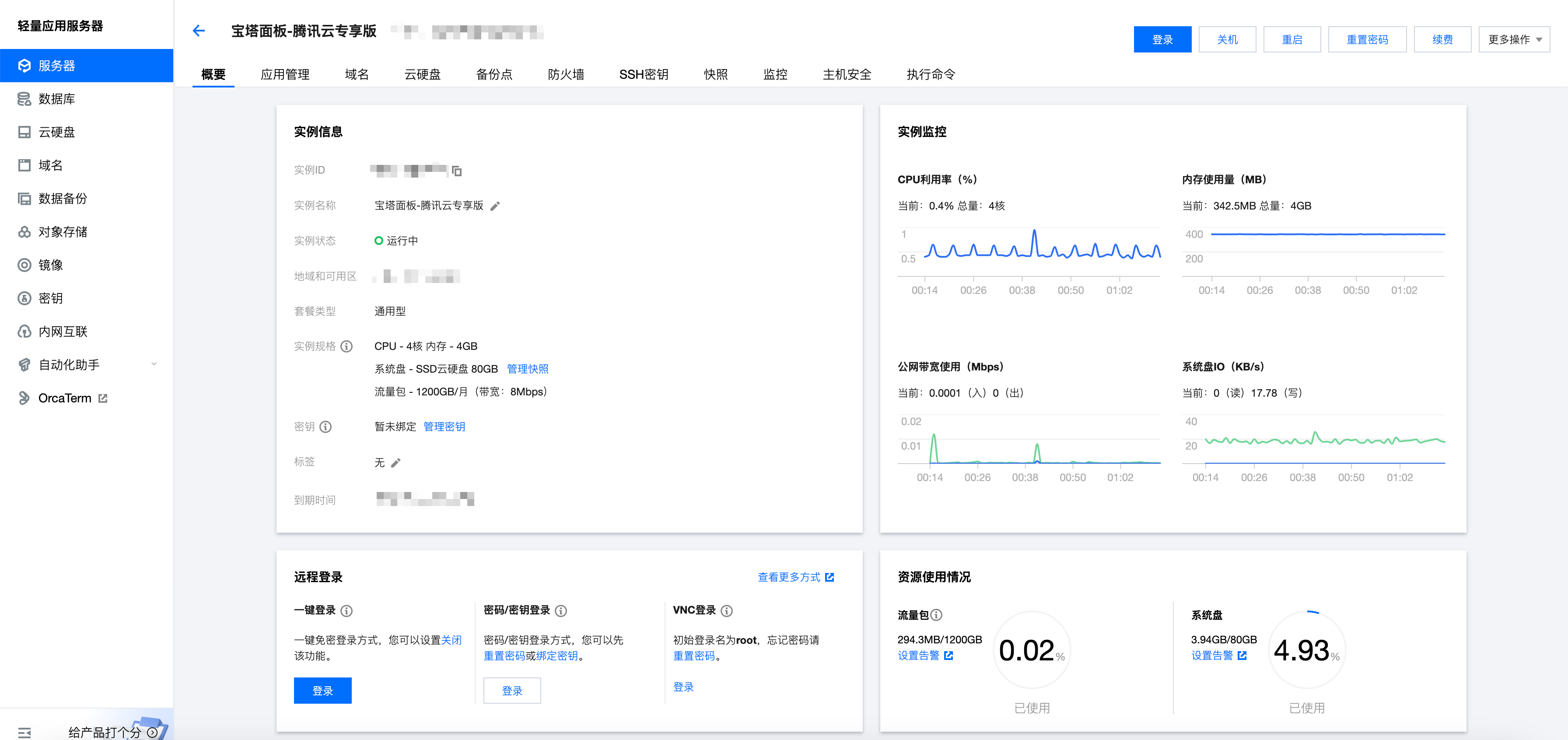Switch to the 域名 tab
Image resolution: width=1568 pixels, height=740 pixels.
pyautogui.click(x=357, y=74)
